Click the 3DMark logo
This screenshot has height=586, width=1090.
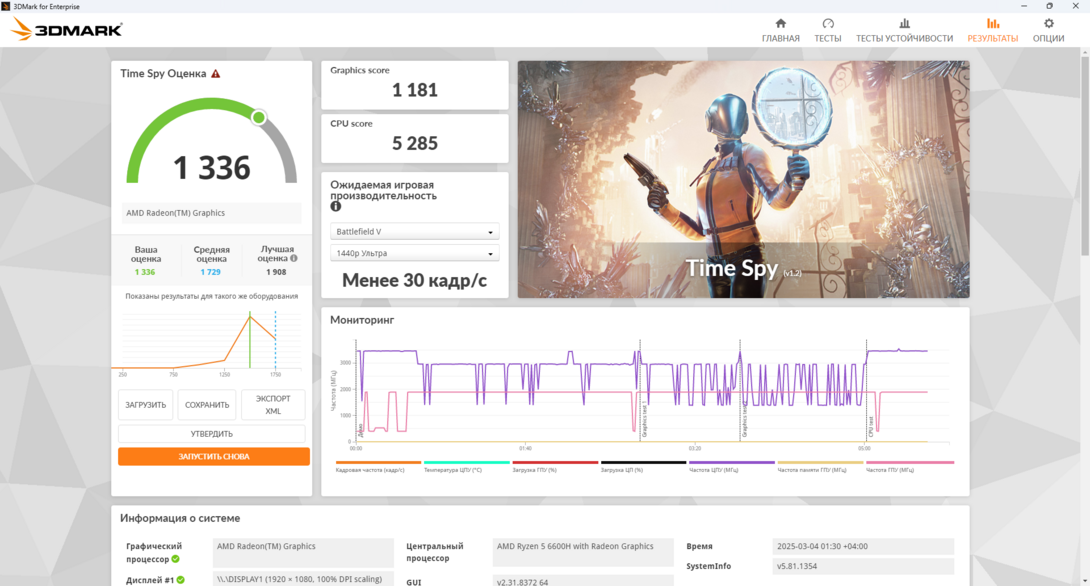coord(65,29)
